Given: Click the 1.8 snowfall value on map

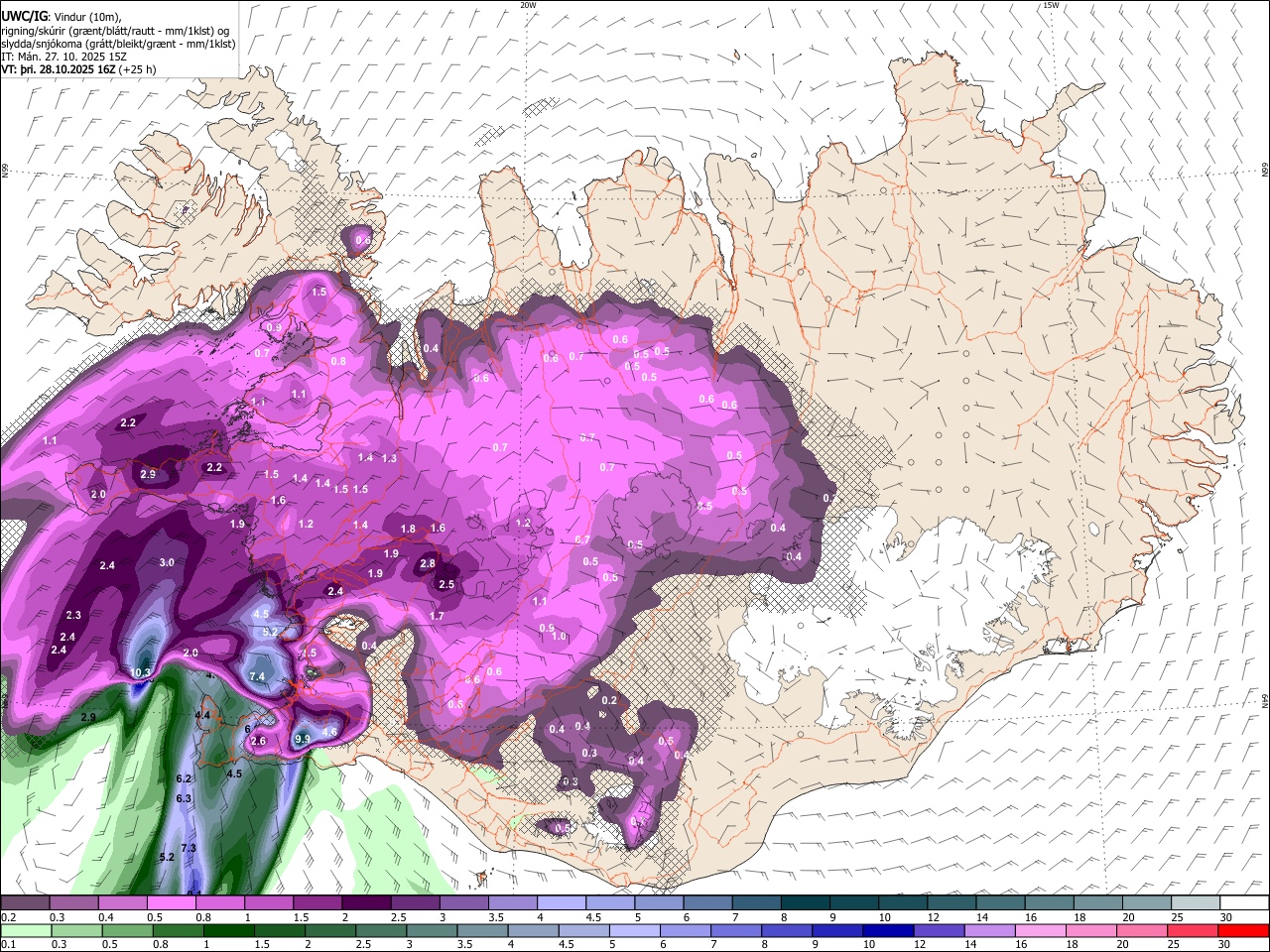Looking at the screenshot, I should tap(408, 529).
